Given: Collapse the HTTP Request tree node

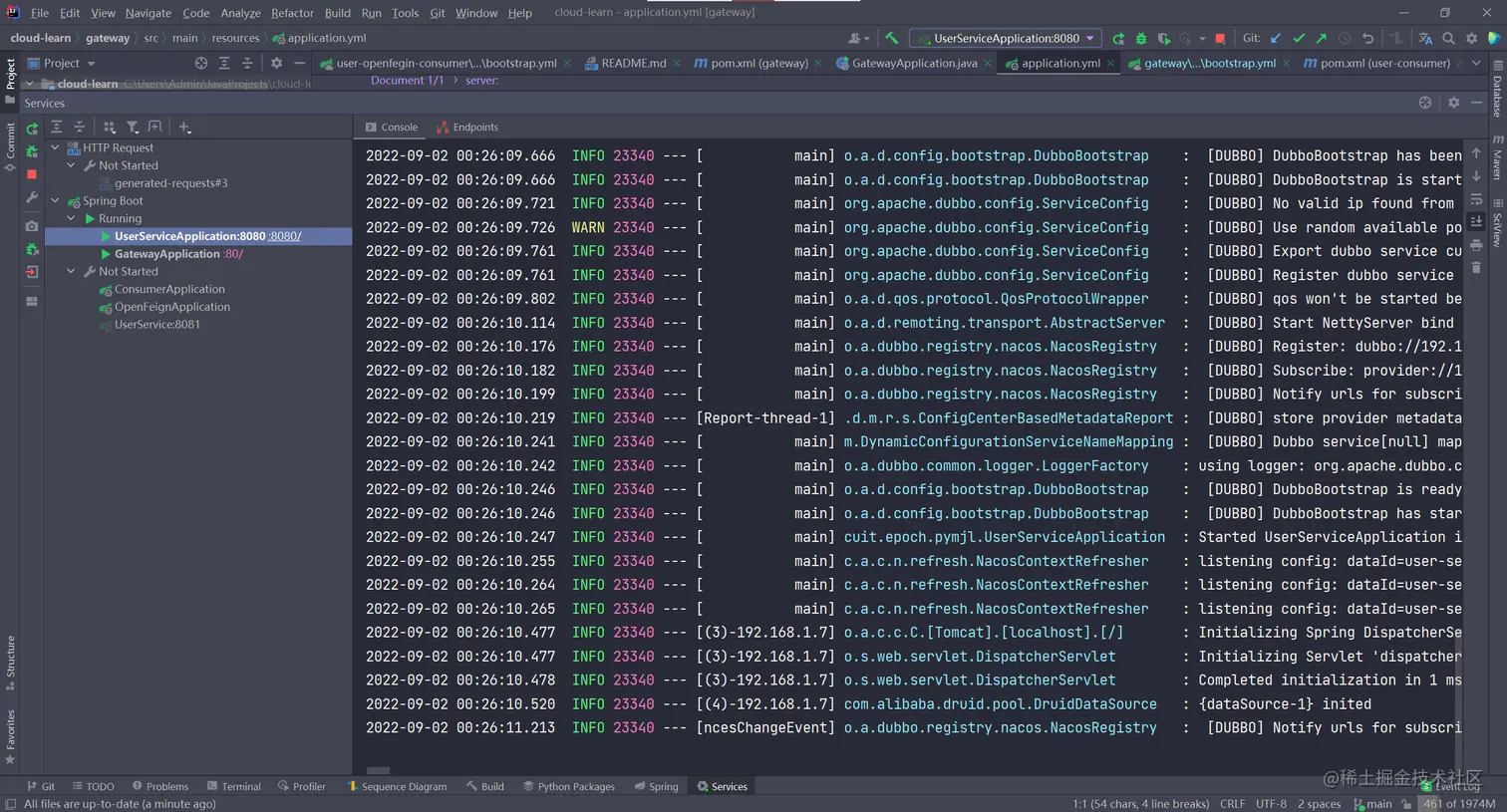Looking at the screenshot, I should coord(55,147).
